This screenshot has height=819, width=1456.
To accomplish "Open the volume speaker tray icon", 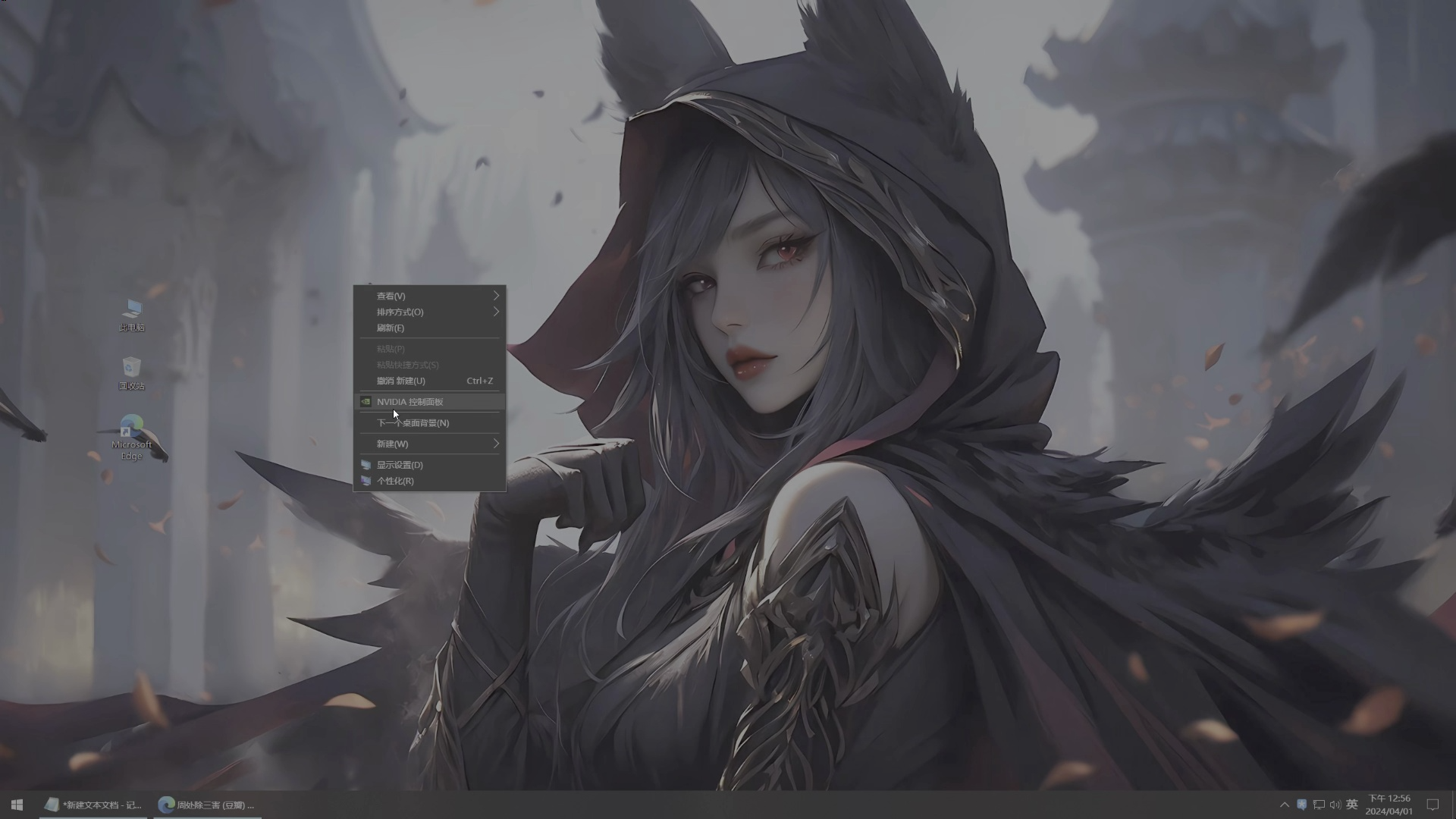I will click(1335, 805).
